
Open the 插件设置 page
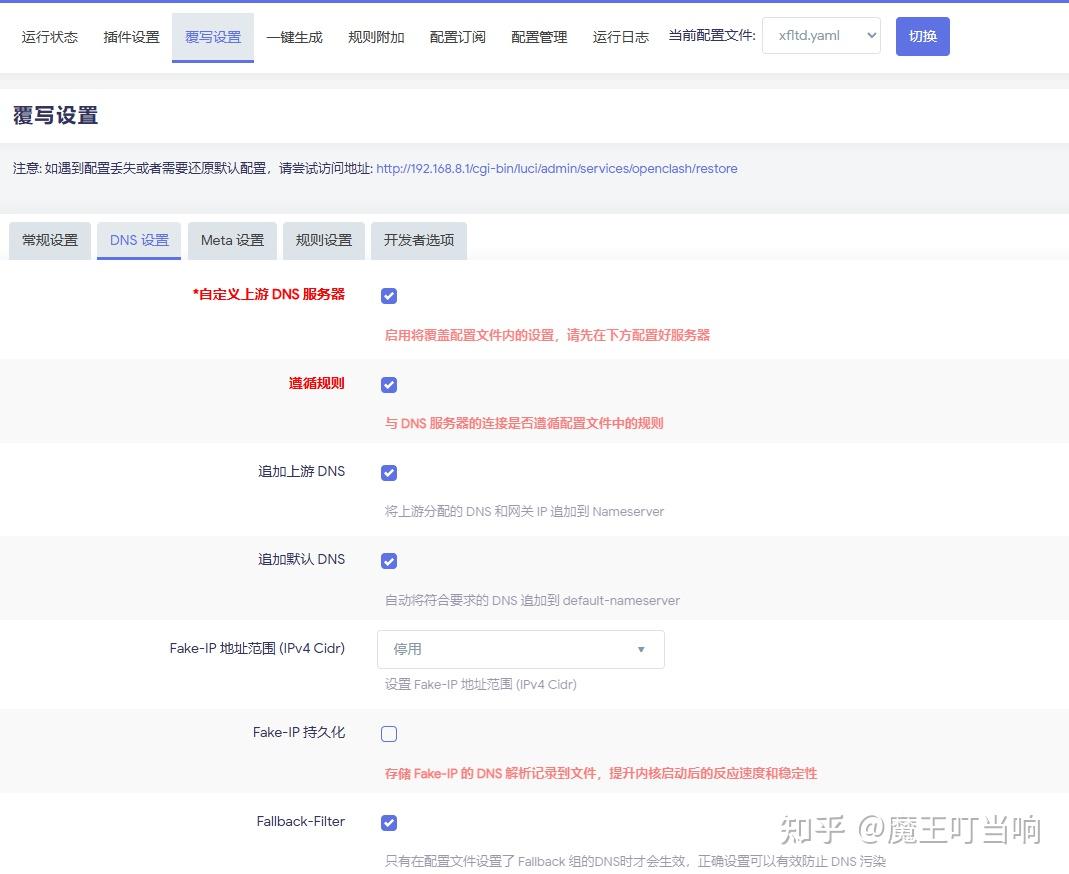pyautogui.click(x=130, y=36)
